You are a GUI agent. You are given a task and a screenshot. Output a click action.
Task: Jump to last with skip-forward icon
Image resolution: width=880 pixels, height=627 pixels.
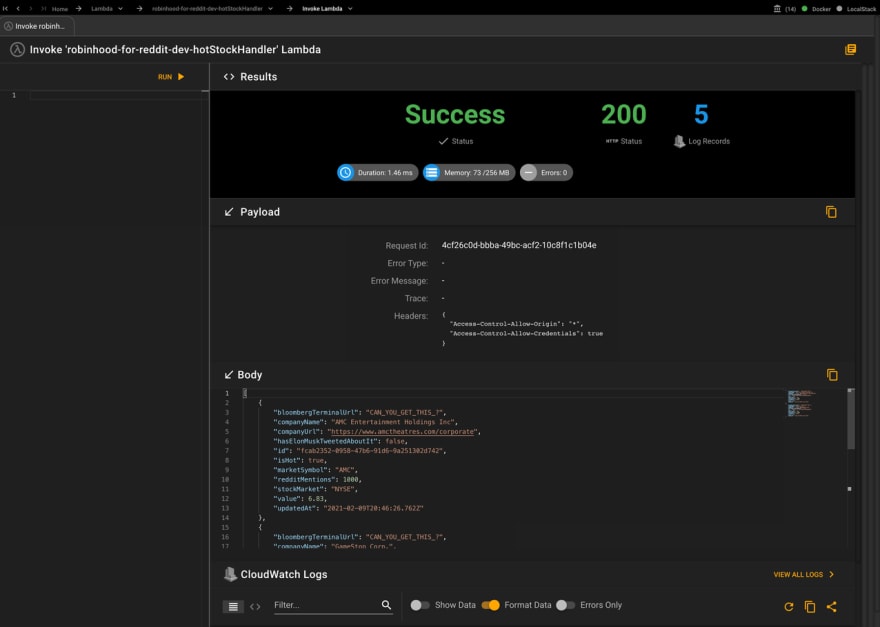coord(43,8)
